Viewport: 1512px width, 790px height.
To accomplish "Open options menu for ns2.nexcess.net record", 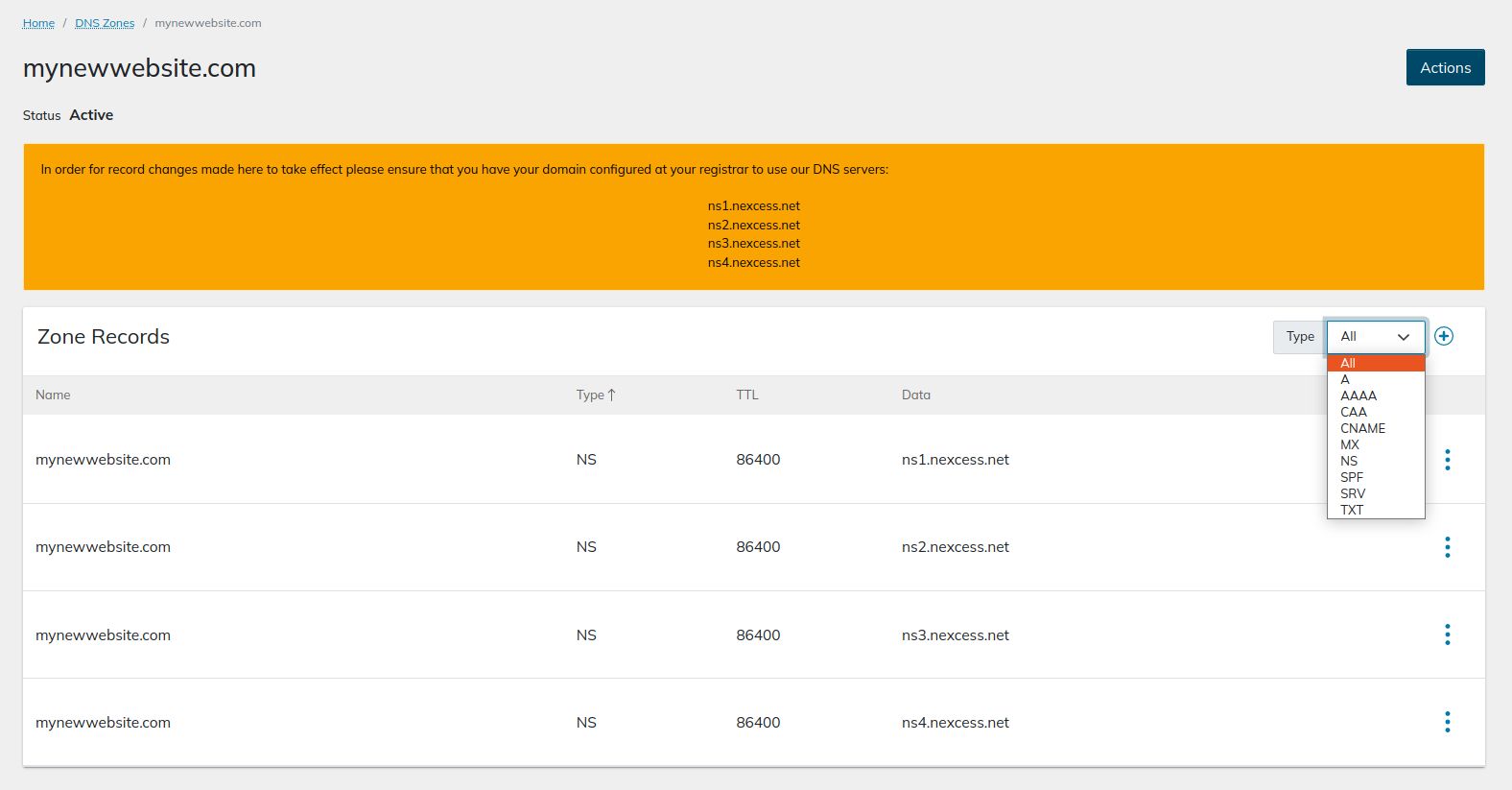I will coord(1448,547).
